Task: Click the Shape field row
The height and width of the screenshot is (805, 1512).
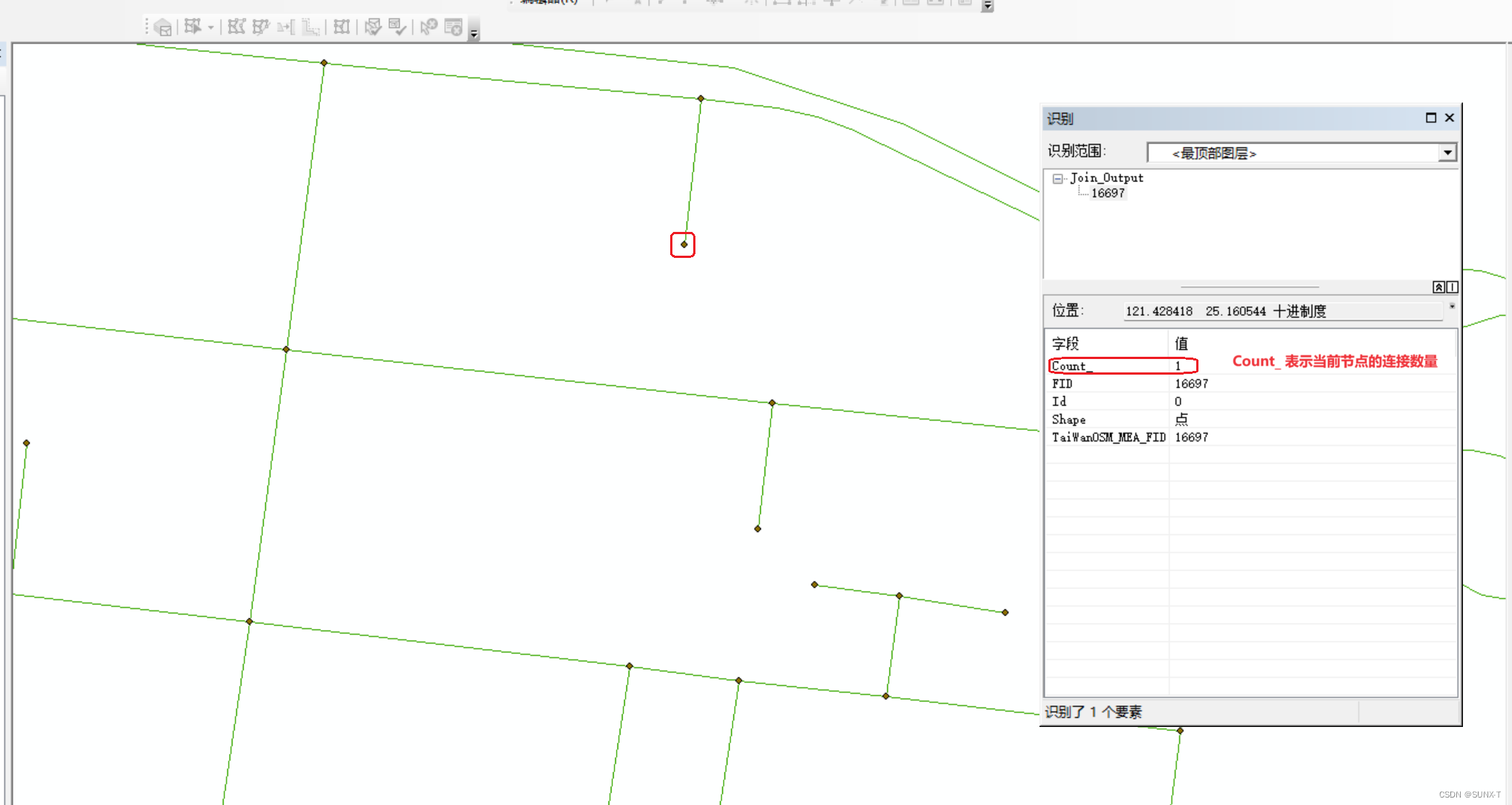Action: coord(1250,419)
